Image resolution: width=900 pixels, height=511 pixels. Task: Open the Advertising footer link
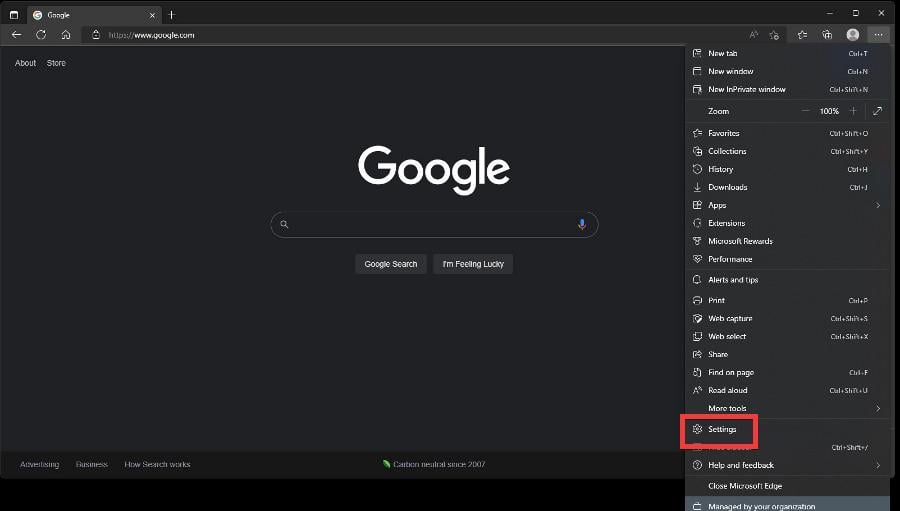[40, 464]
